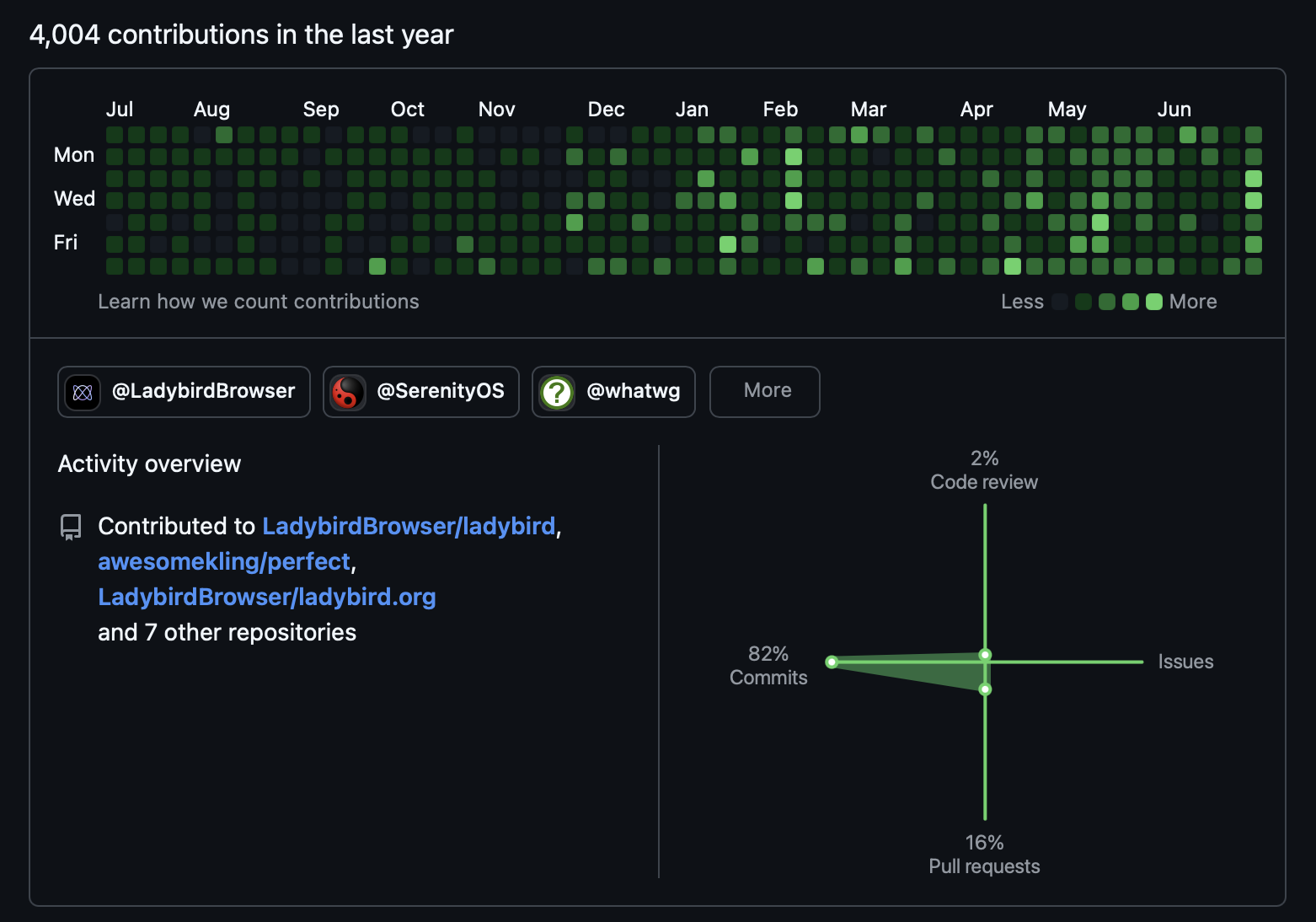The height and width of the screenshot is (922, 1316).
Task: Click the repository icon beside Contributed to
Action: 71,528
